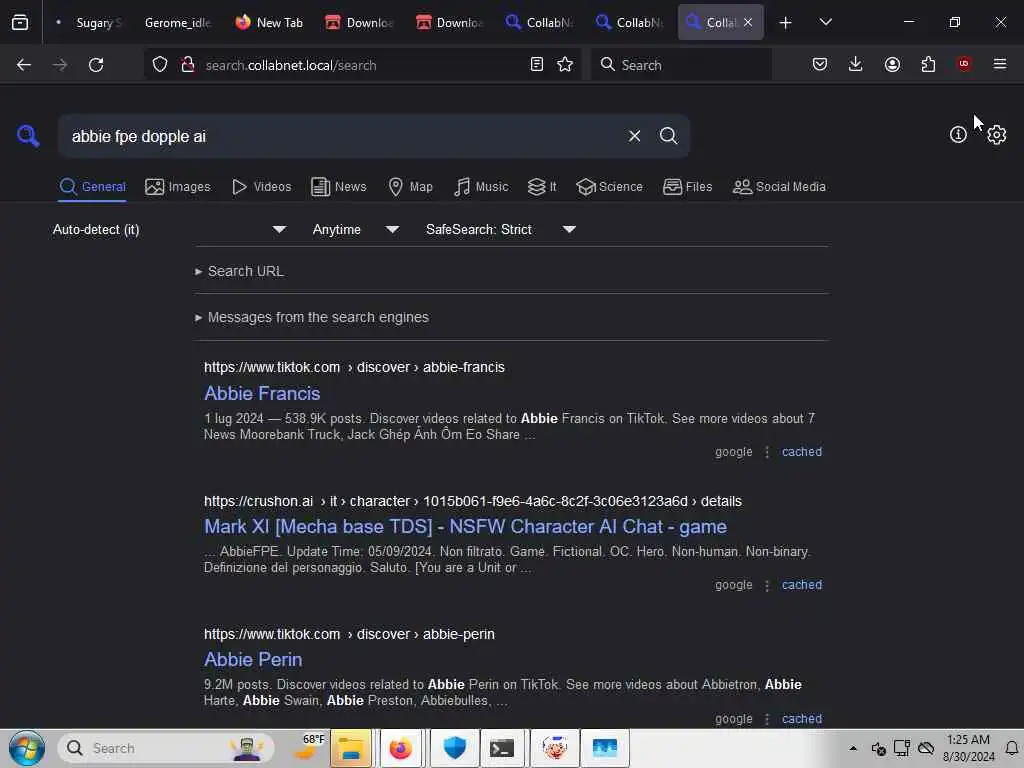Image resolution: width=1024 pixels, height=768 pixels.
Task: Go back with browser back arrow
Action: (x=24, y=65)
